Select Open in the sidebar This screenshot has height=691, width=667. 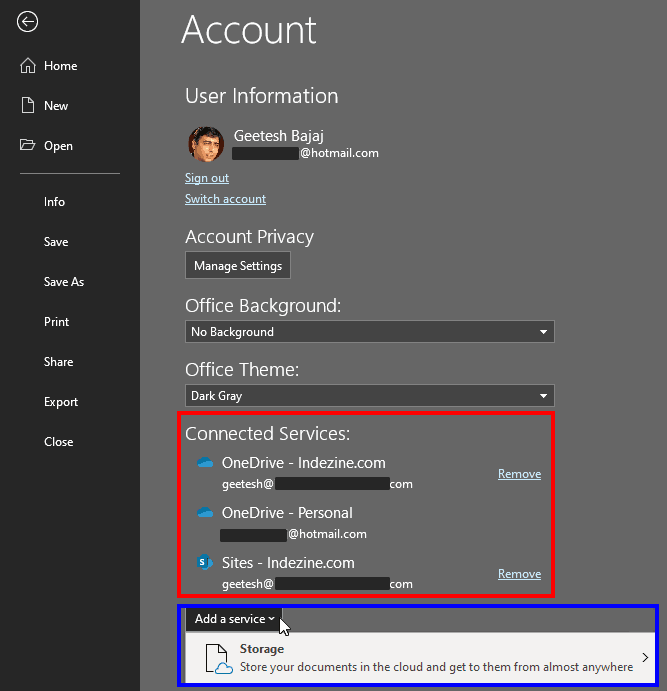click(x=58, y=145)
